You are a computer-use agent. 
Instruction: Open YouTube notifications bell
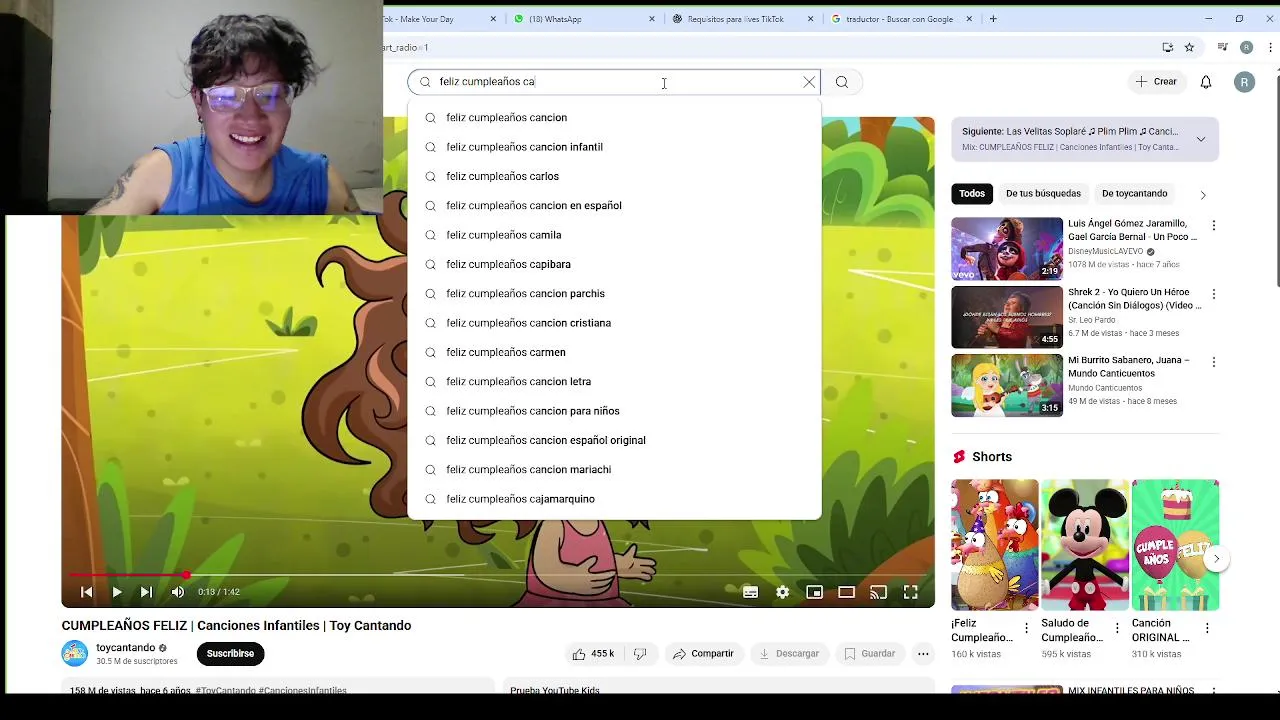tap(1206, 82)
